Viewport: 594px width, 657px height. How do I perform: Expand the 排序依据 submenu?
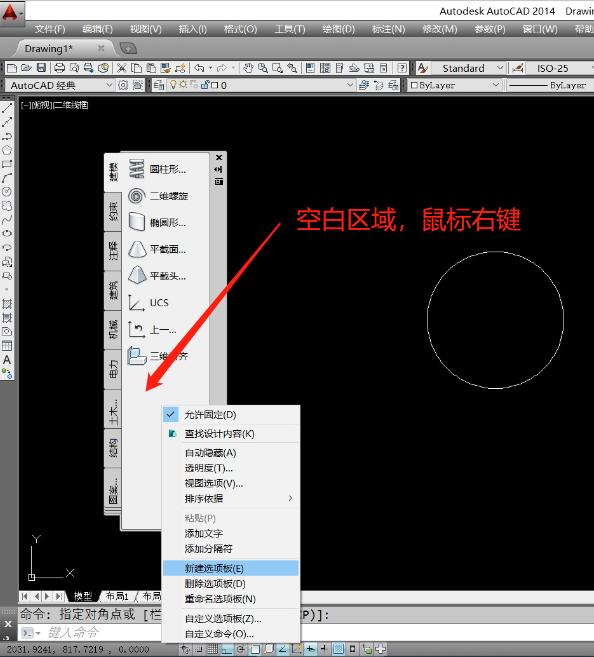point(231,499)
